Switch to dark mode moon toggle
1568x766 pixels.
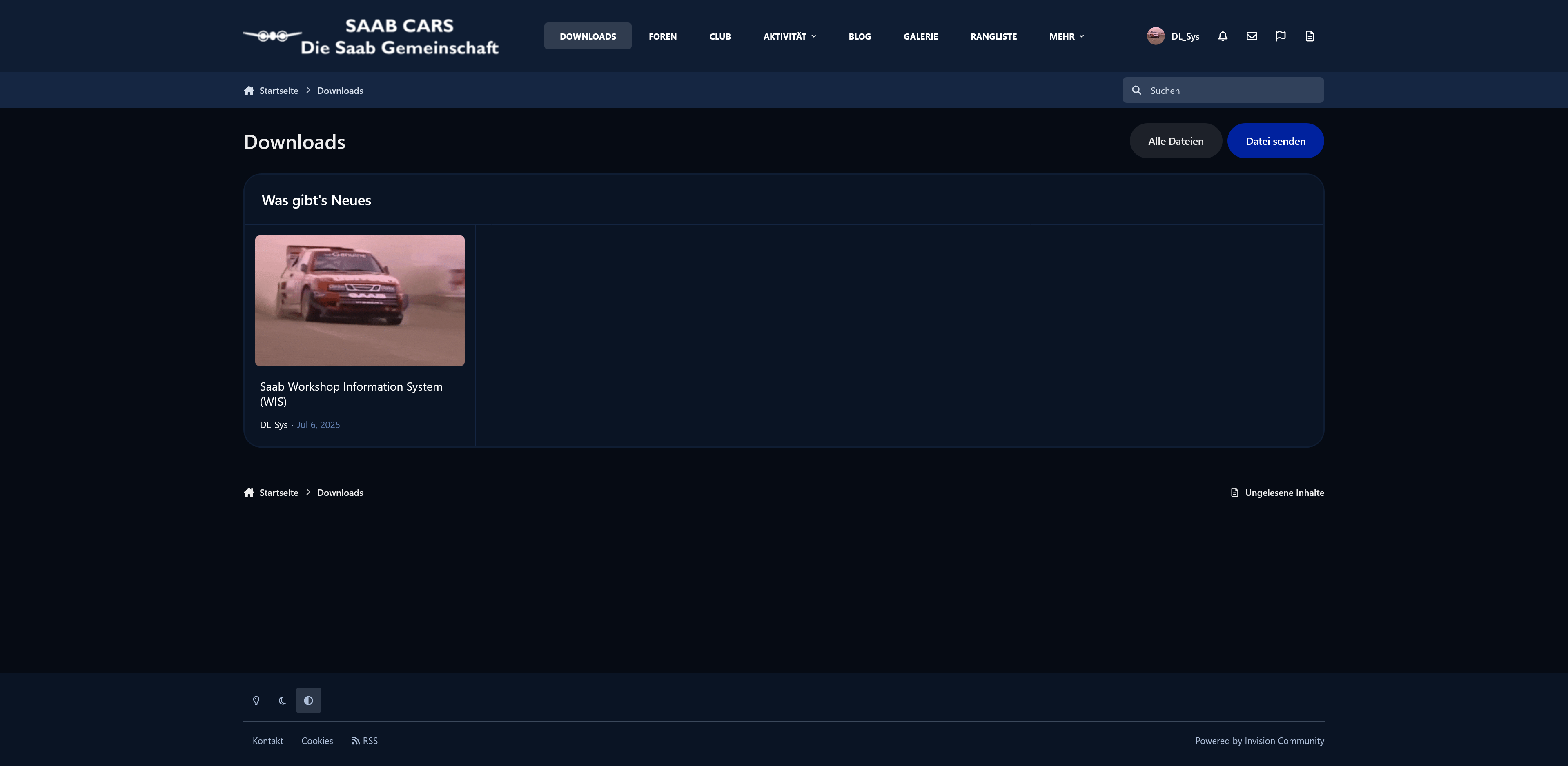click(283, 700)
